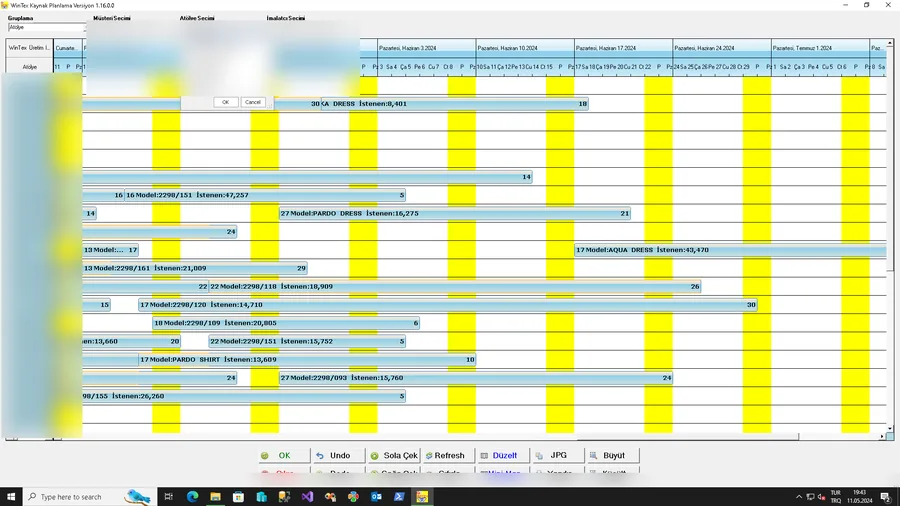Open the clock showing 19:43
The width and height of the screenshot is (900, 506).
pyautogui.click(x=859, y=497)
